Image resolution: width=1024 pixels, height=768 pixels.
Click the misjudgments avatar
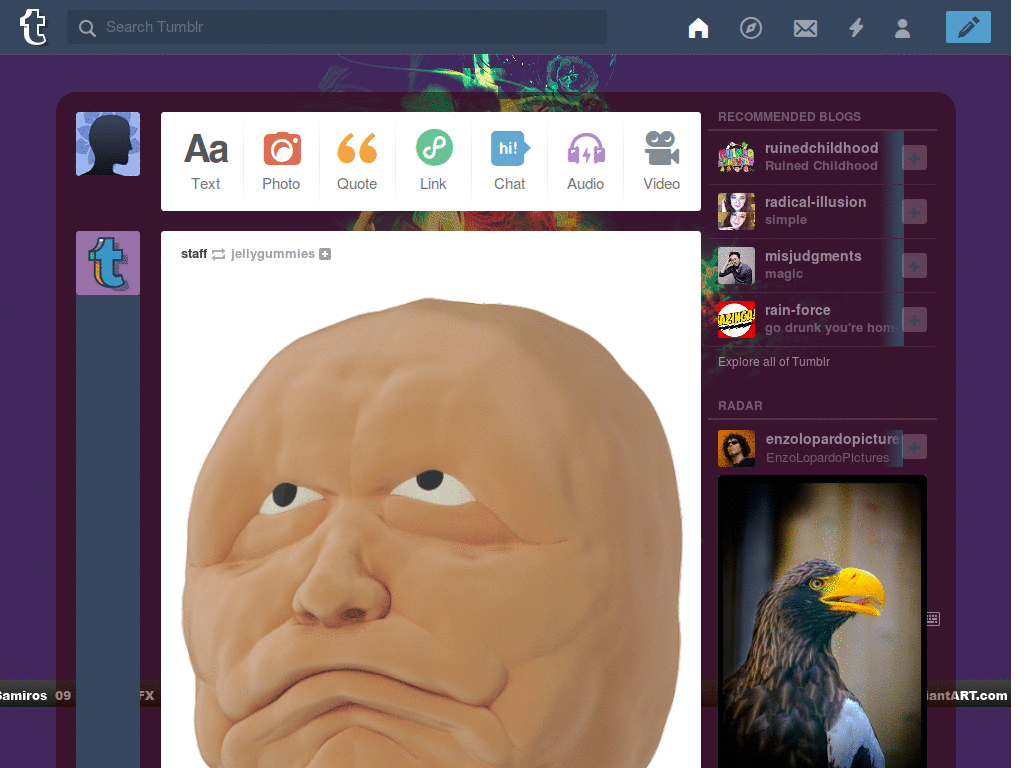[x=736, y=265]
